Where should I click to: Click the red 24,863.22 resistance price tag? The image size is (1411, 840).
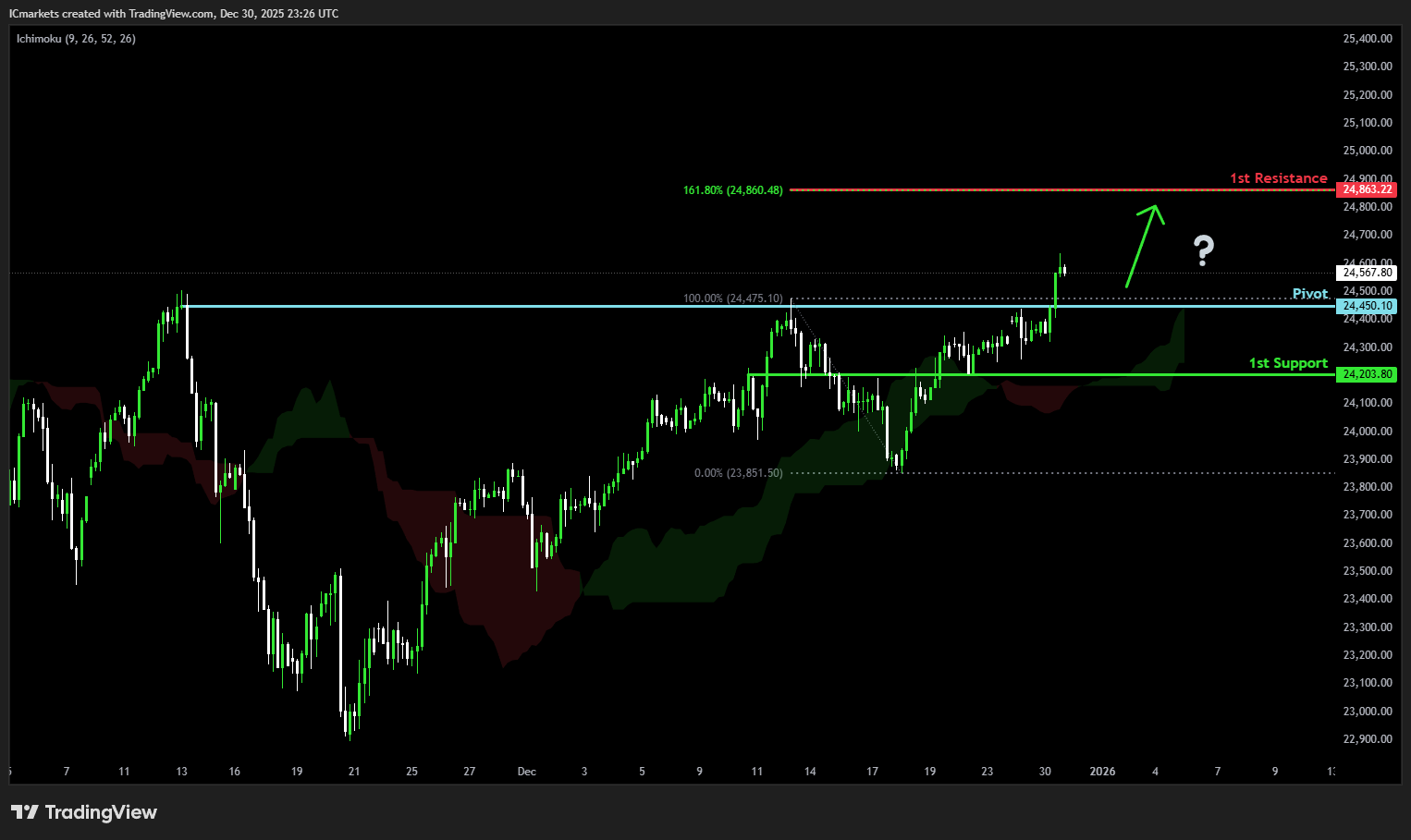click(1367, 189)
